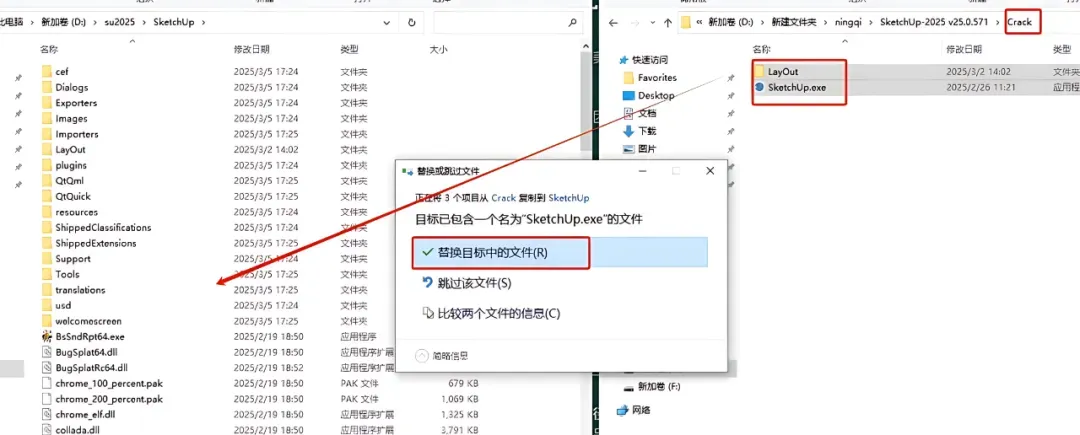This screenshot has height=435, width=1080.
Task: Click the refresh button in left Explorer window
Action: tap(412, 23)
